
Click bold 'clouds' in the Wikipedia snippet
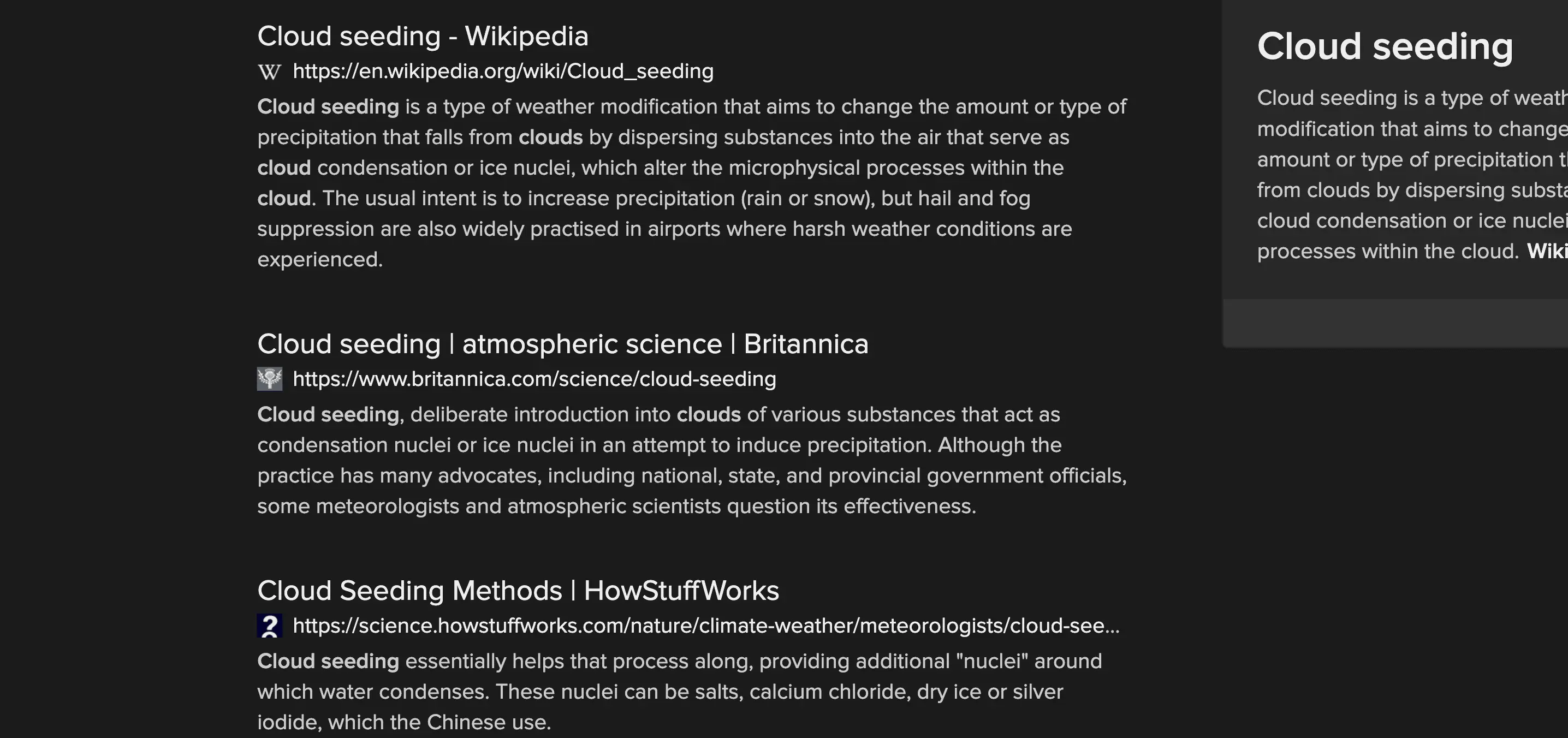pyautogui.click(x=550, y=138)
